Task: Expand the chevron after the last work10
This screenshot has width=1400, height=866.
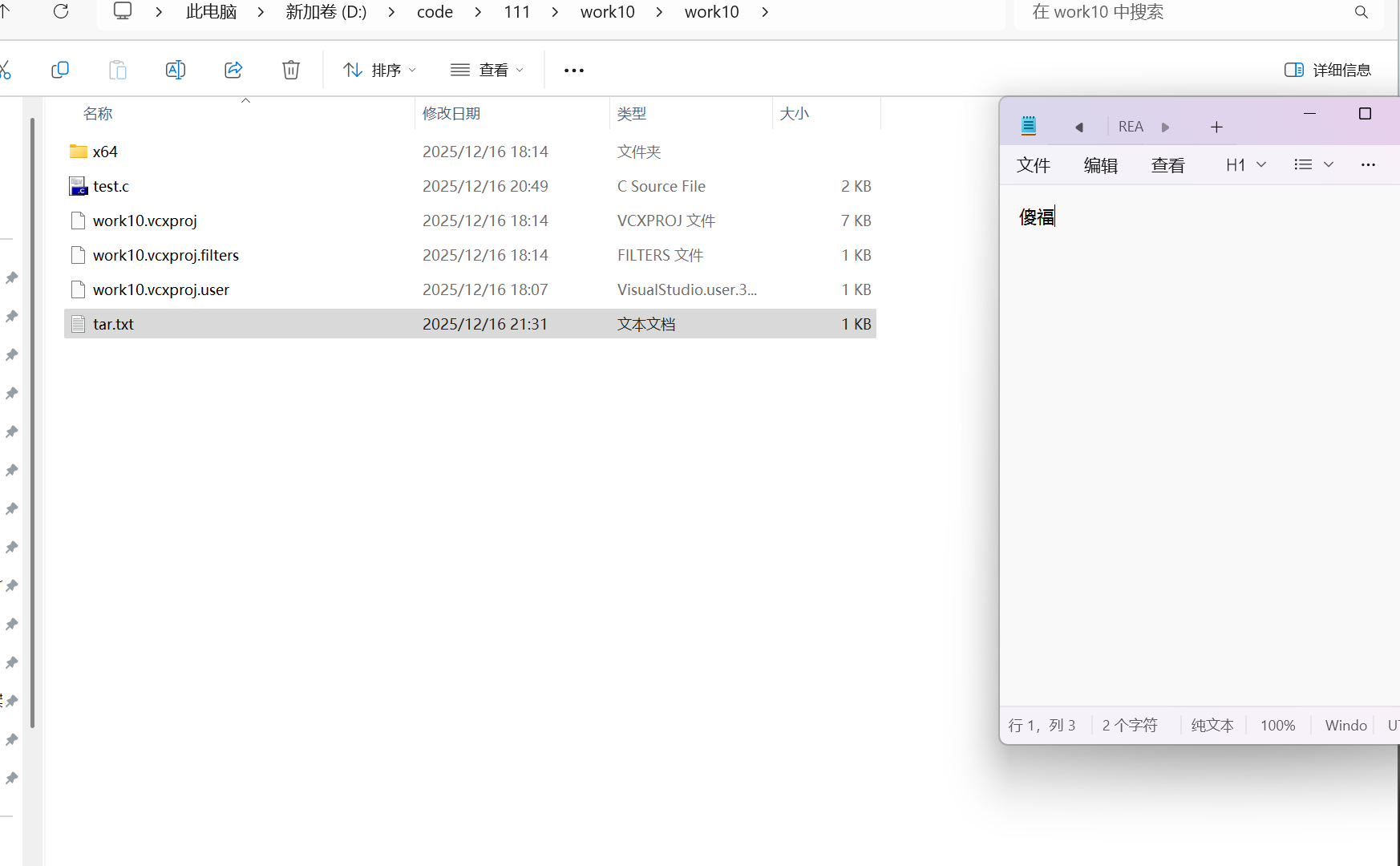Action: pyautogui.click(x=765, y=12)
